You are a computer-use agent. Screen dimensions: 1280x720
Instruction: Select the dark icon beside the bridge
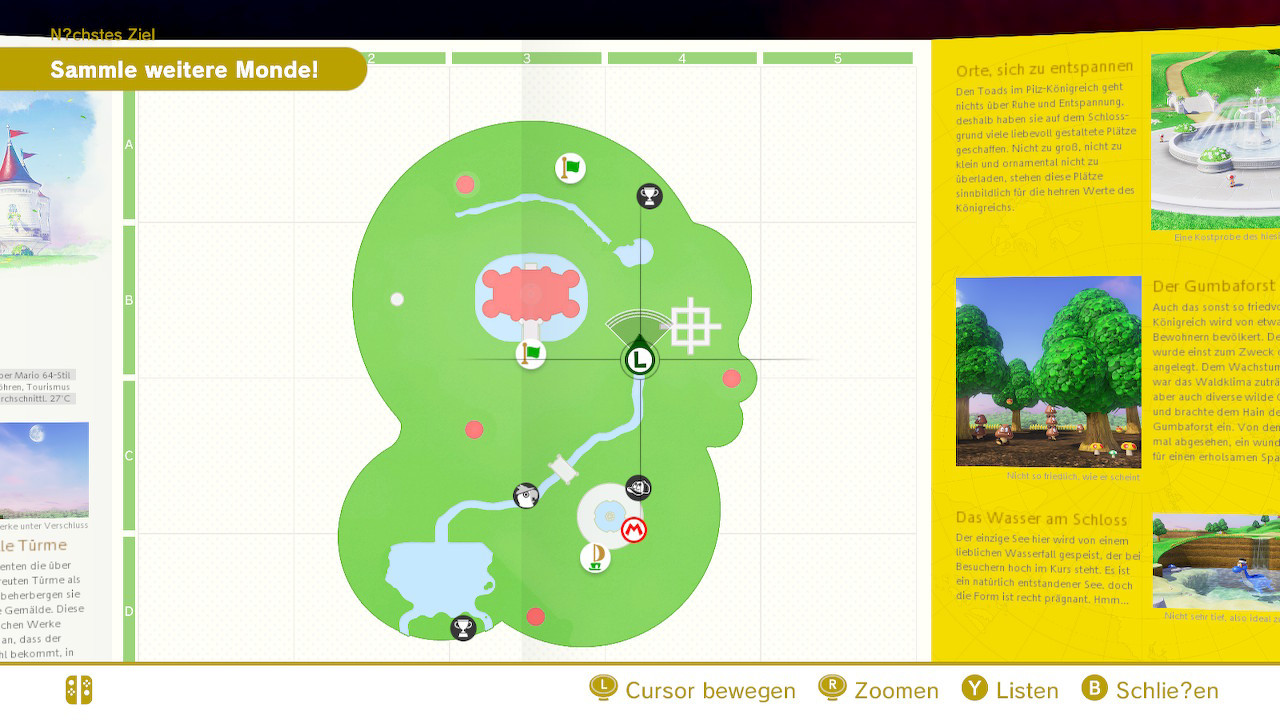point(526,495)
